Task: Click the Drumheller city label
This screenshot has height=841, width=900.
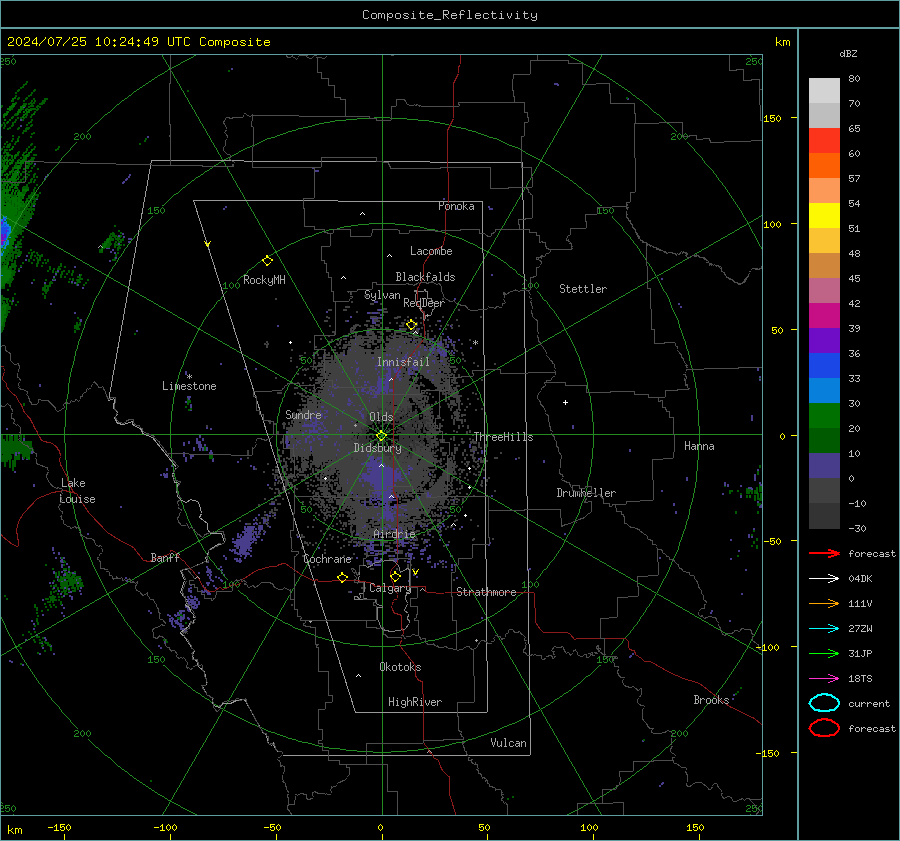Action: coord(585,493)
